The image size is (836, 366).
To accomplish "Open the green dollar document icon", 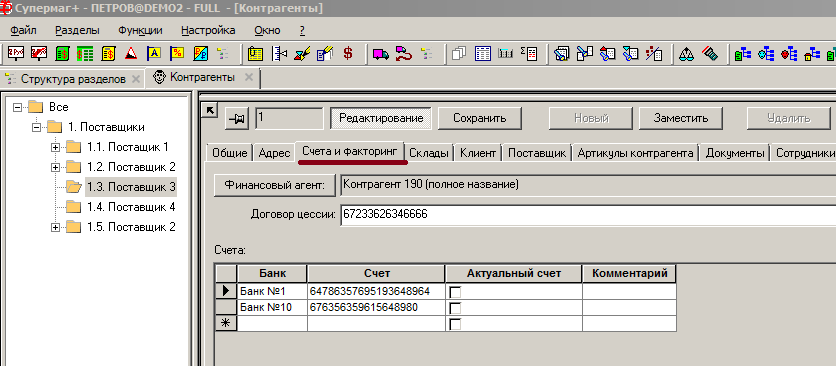I will (x=62, y=53).
